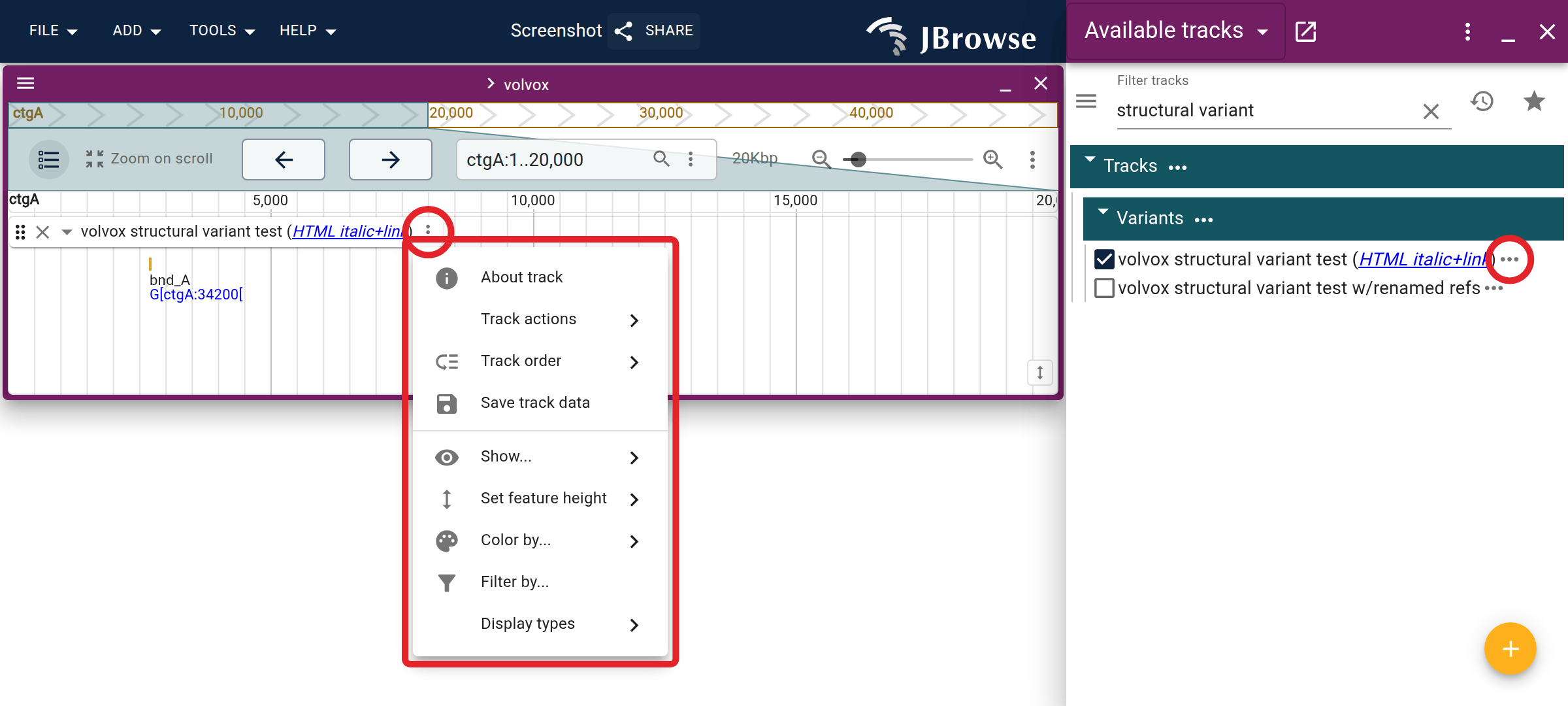The image size is (1568, 706).
Task: Click the Save track data disk icon
Action: point(447,403)
